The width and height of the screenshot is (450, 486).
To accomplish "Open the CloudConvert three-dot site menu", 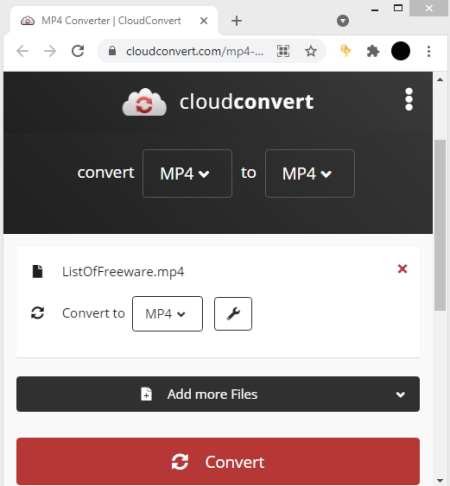I will pyautogui.click(x=409, y=99).
